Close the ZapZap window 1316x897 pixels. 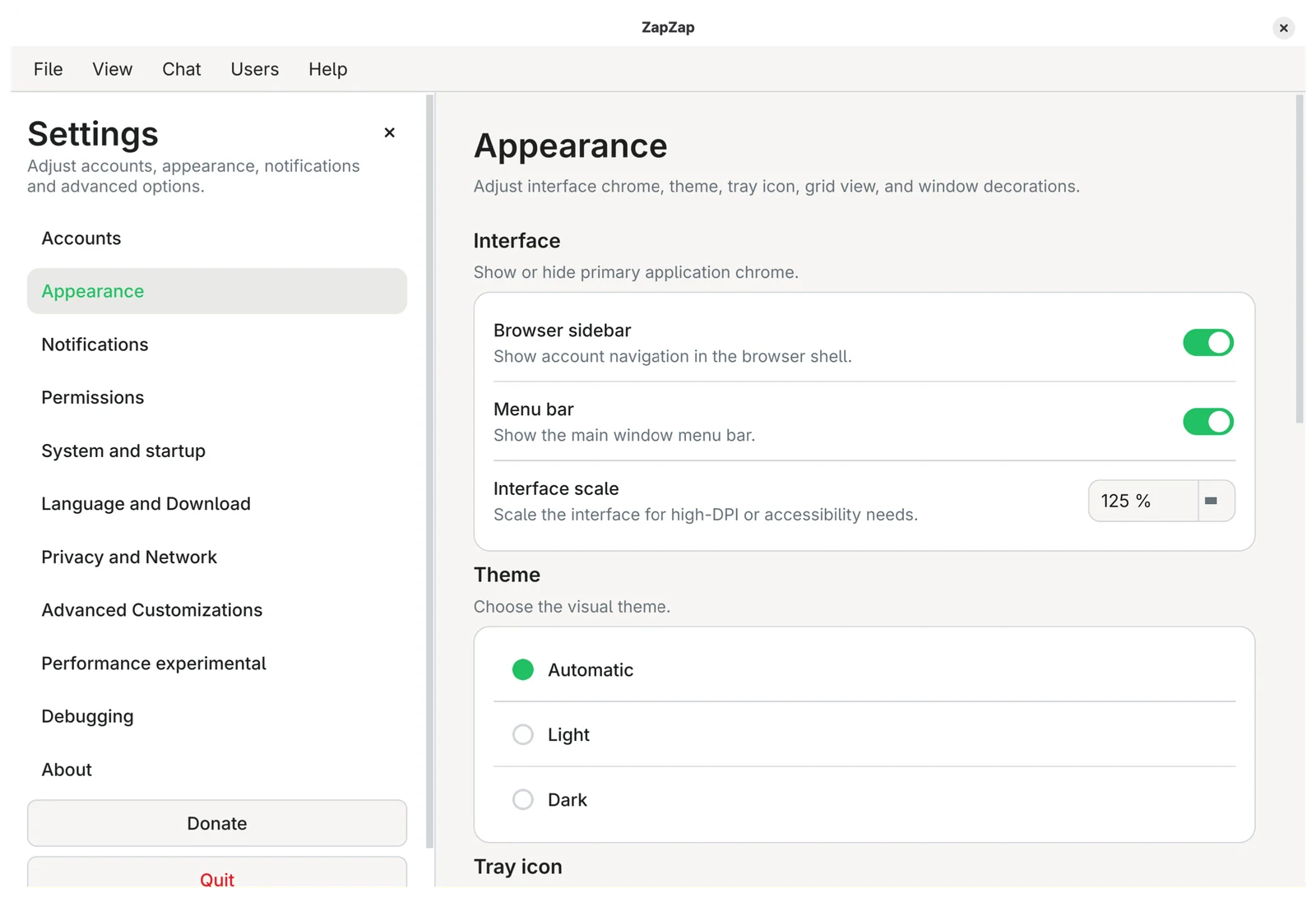(x=1283, y=28)
